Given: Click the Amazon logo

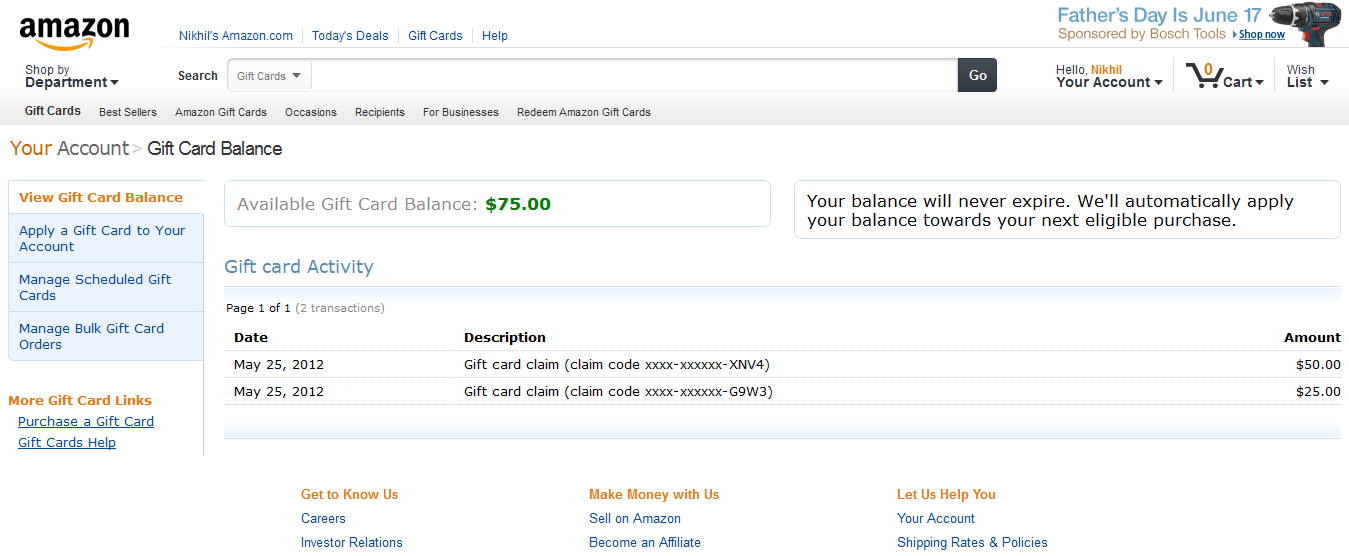Looking at the screenshot, I should pos(74,33).
